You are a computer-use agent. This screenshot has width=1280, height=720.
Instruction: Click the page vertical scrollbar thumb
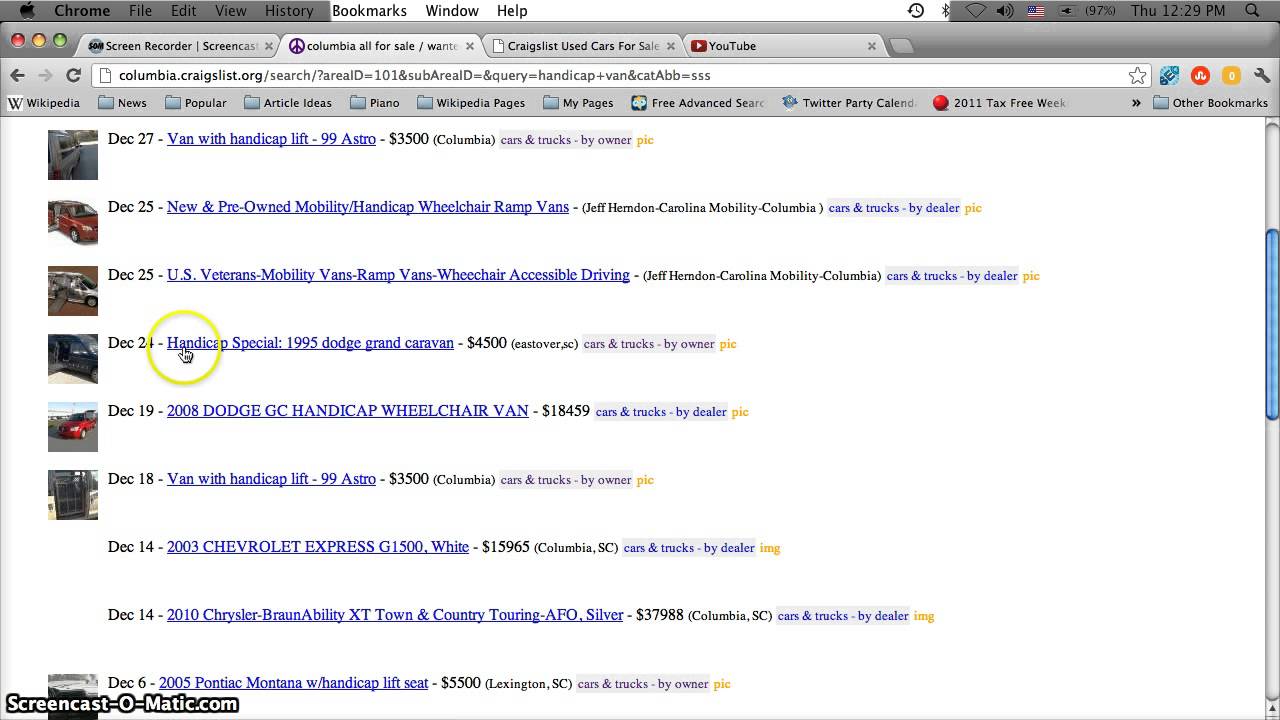[1272, 325]
